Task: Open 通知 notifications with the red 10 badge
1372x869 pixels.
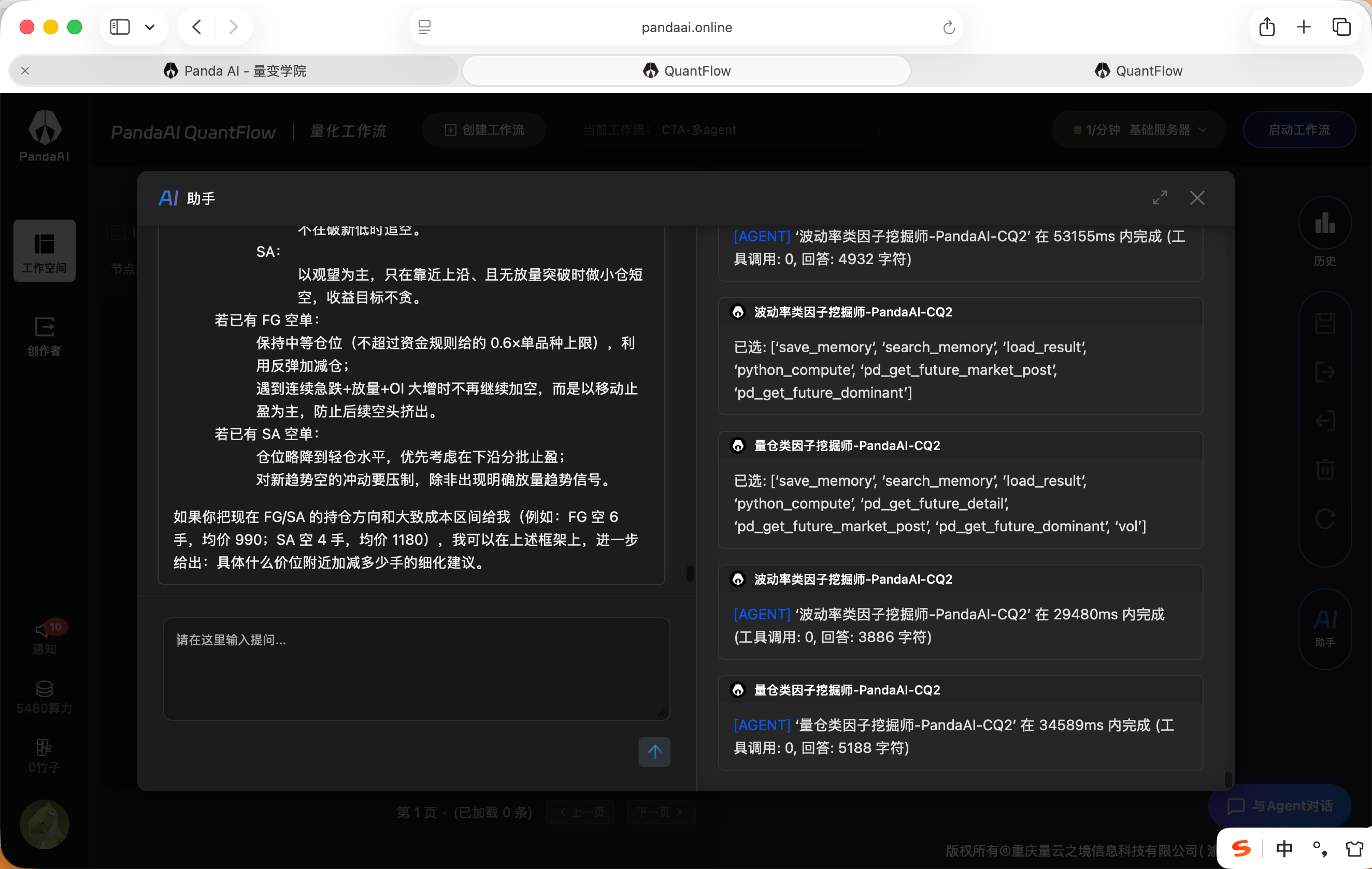Action: (44, 635)
